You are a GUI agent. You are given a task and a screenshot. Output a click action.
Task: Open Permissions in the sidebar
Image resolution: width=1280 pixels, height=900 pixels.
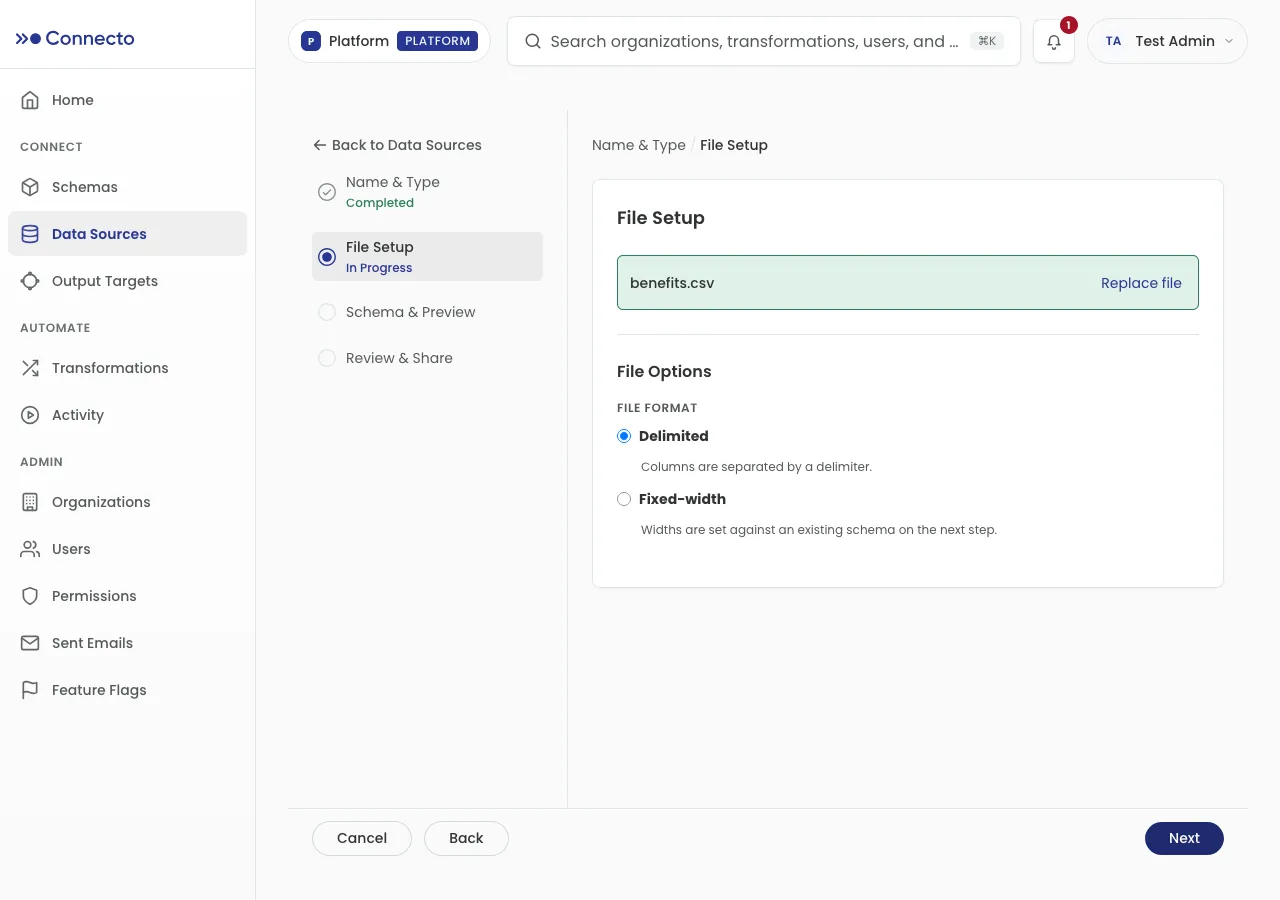coord(127,596)
